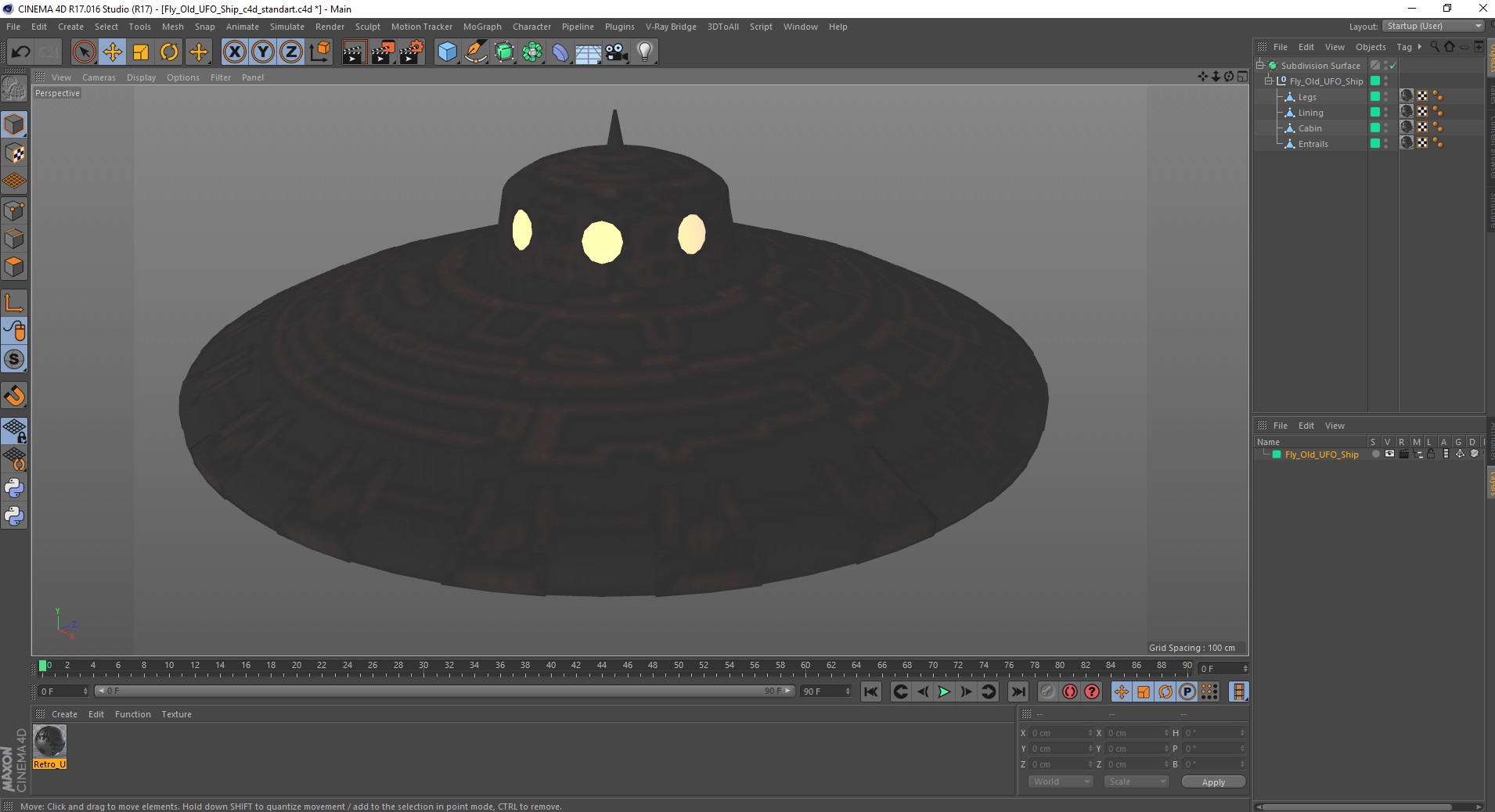The width and height of the screenshot is (1495, 812).
Task: Open Render Settings
Action: pos(412,52)
